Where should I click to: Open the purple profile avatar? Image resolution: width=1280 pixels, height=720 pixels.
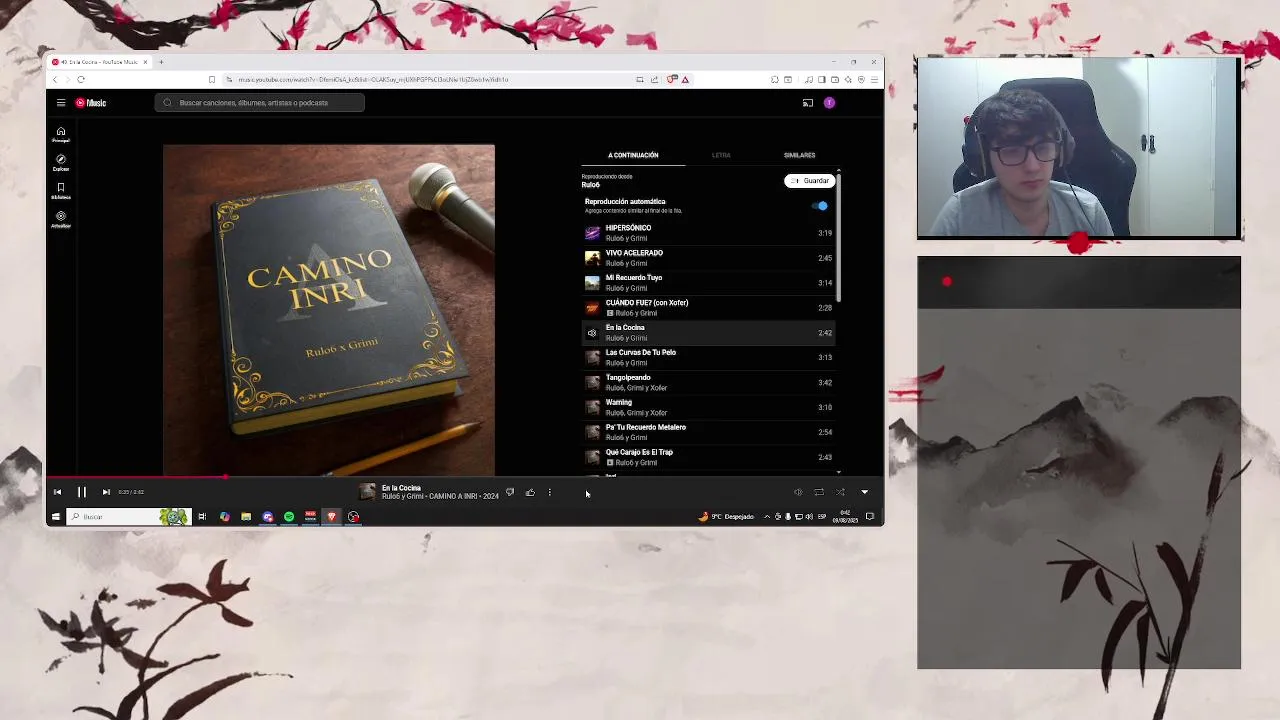click(x=829, y=103)
